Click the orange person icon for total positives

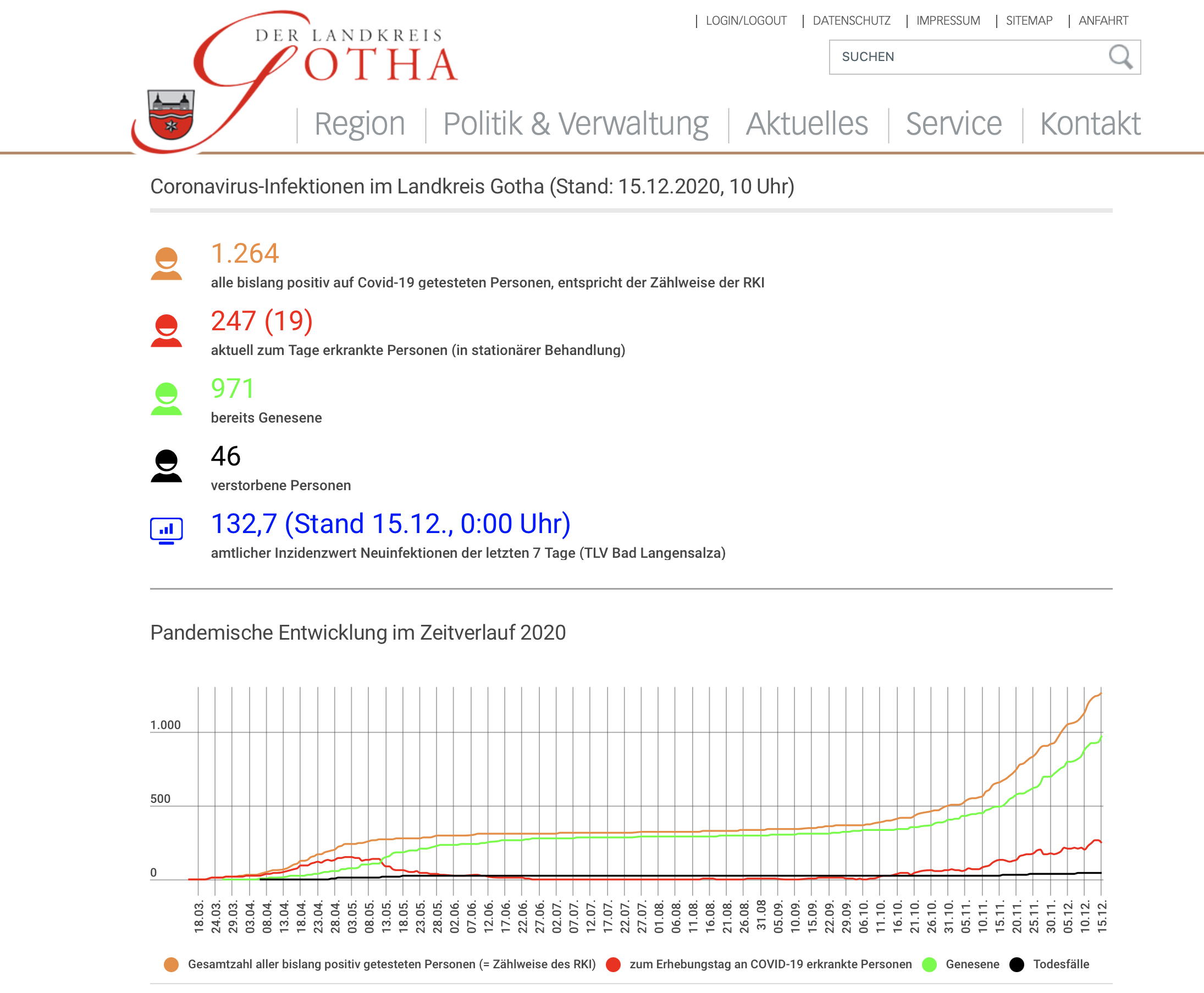(x=167, y=264)
